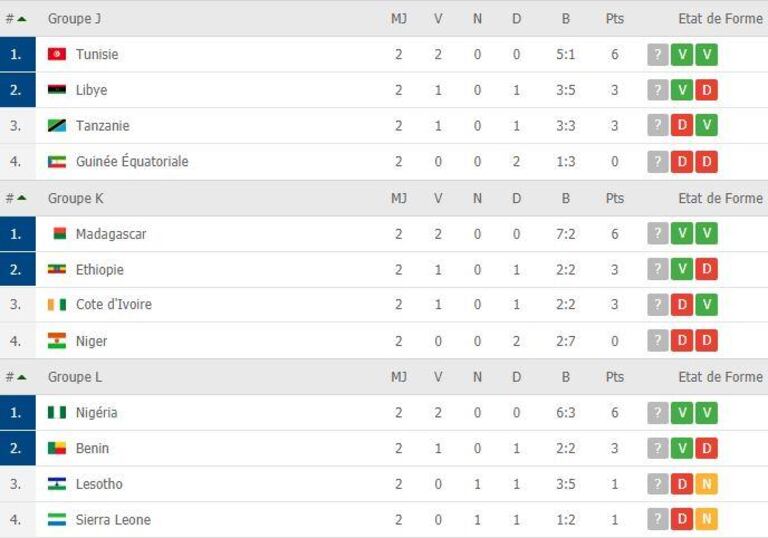Click the Libye flag icon
Viewport: 768px width, 538px height.
pos(57,90)
